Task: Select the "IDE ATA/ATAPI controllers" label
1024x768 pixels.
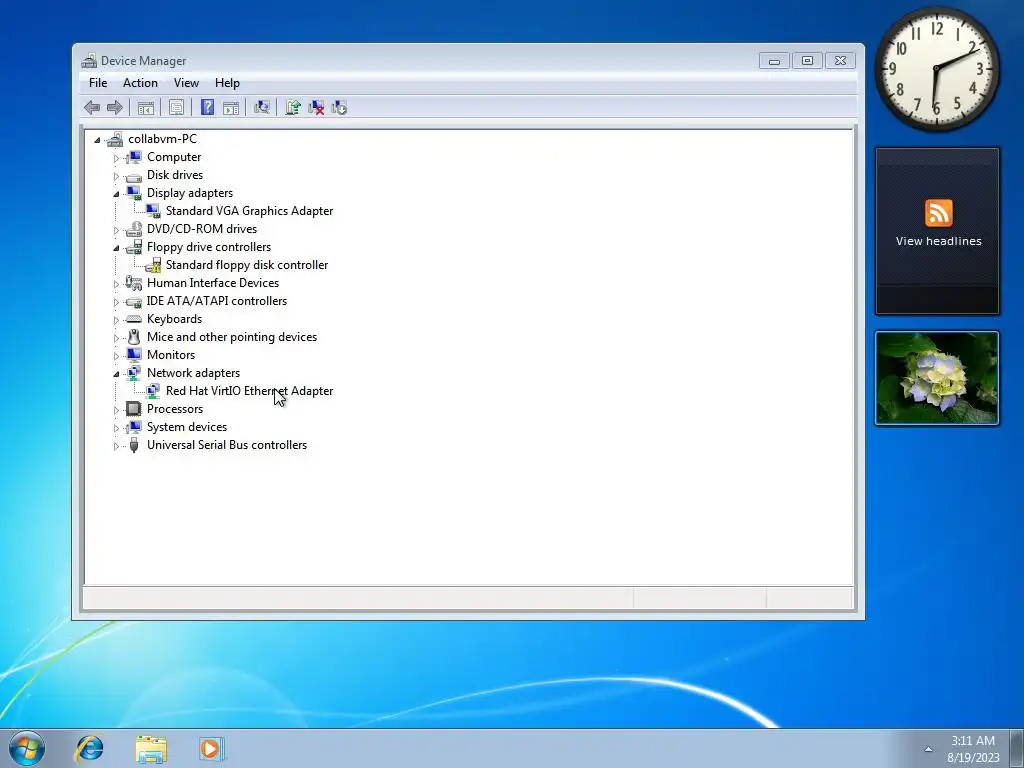Action: pyautogui.click(x=216, y=301)
